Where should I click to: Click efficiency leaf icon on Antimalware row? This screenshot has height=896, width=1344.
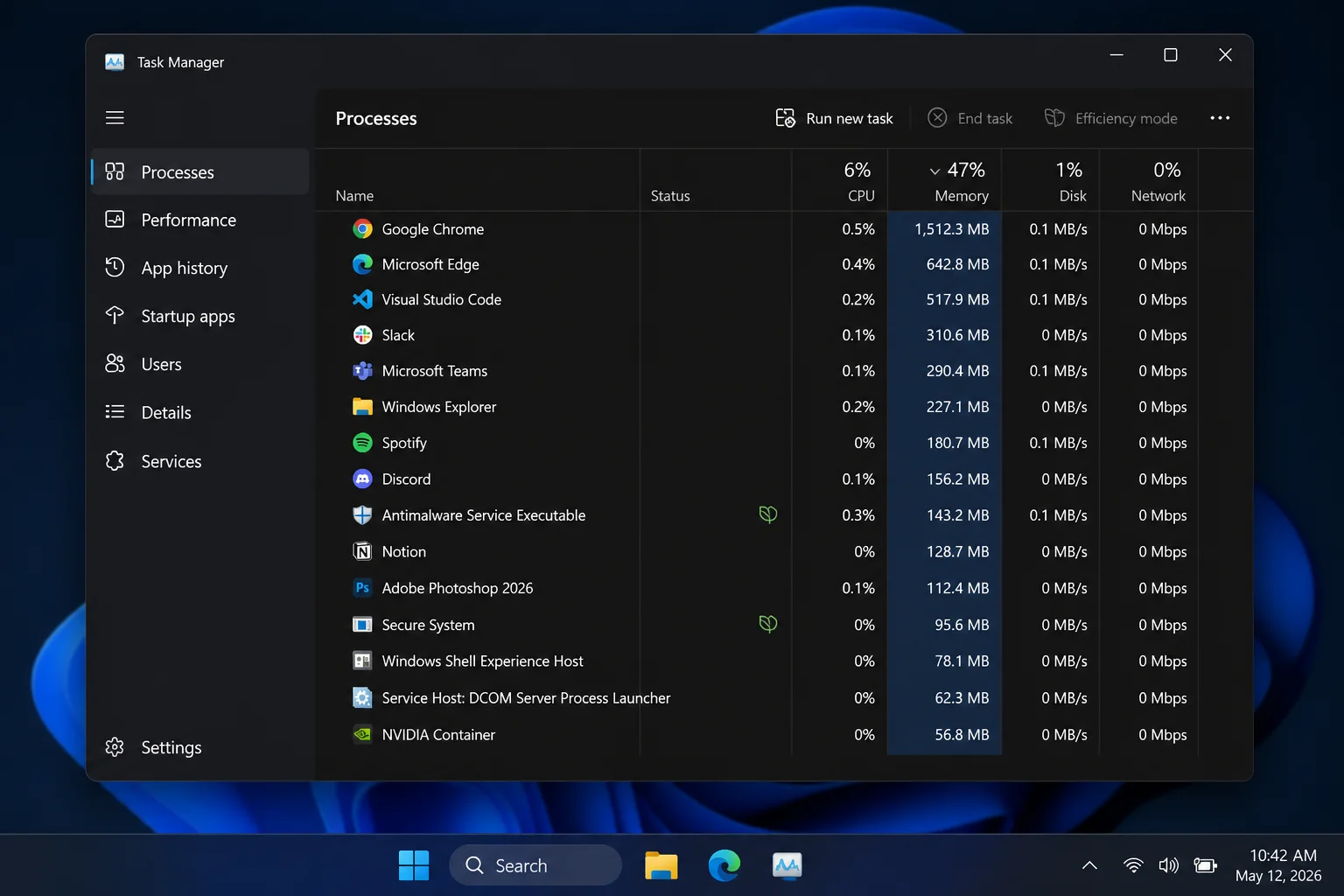coord(768,514)
